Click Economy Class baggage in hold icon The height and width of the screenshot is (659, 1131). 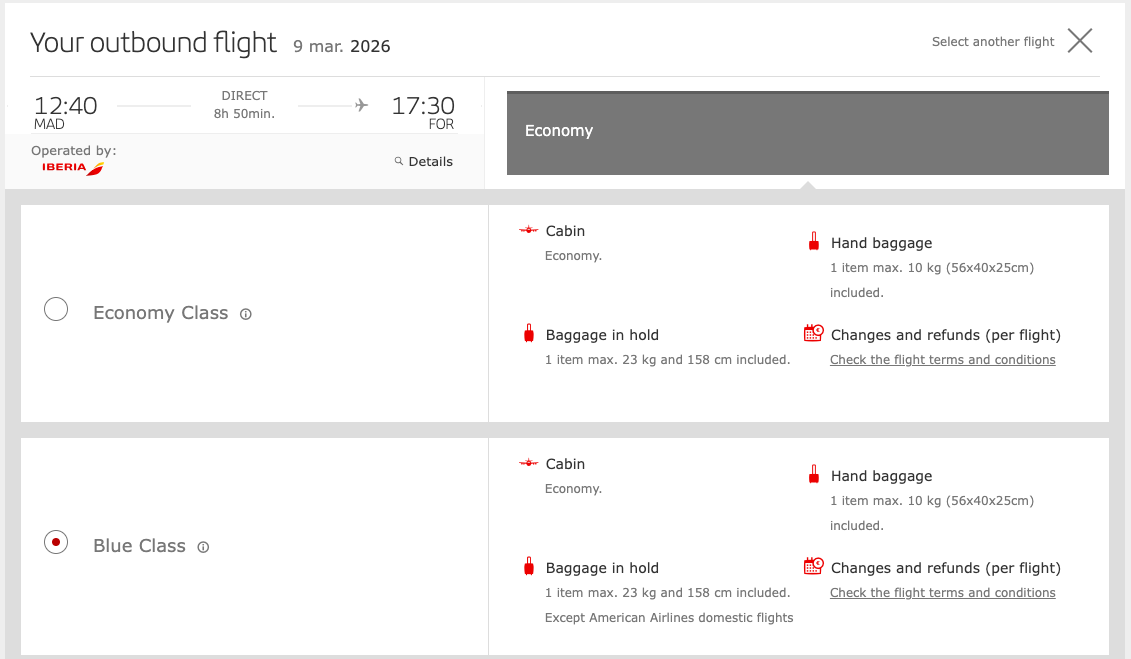pyautogui.click(x=529, y=333)
